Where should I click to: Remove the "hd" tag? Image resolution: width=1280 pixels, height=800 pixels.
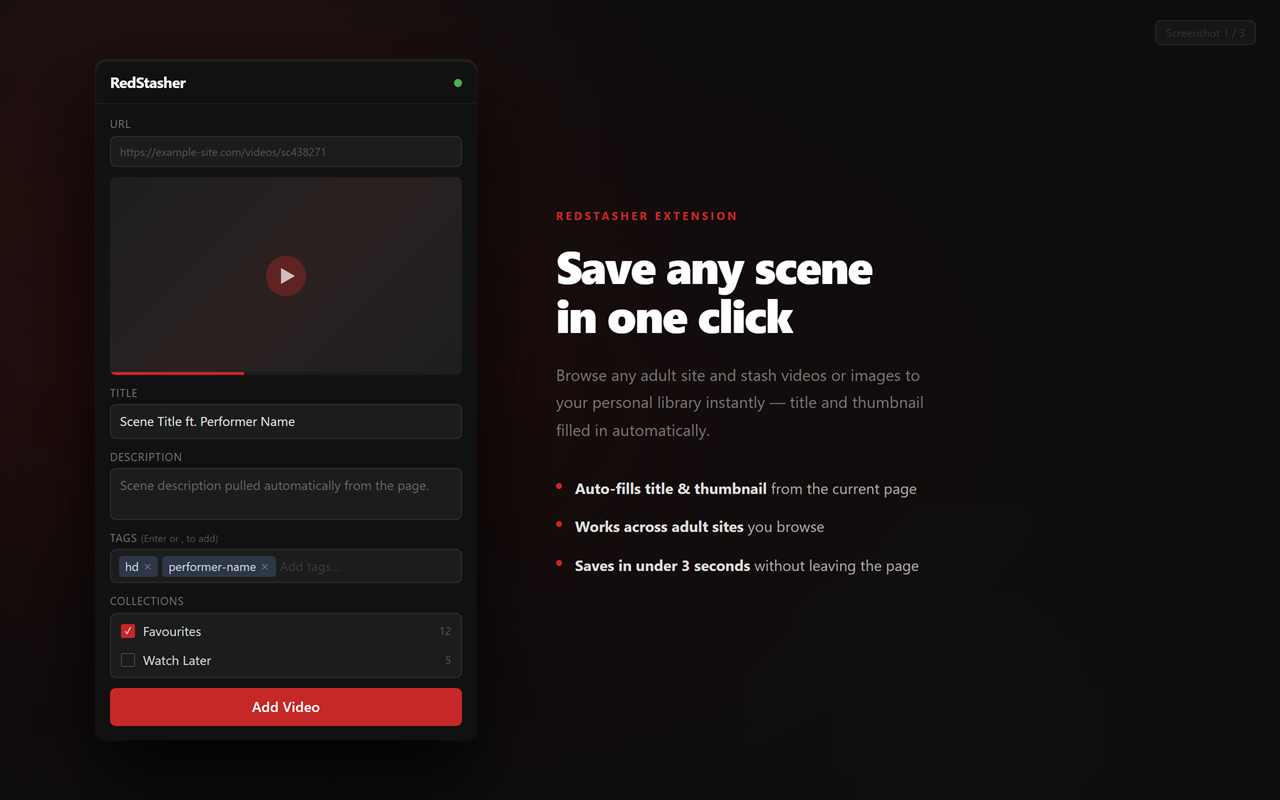[149, 566]
